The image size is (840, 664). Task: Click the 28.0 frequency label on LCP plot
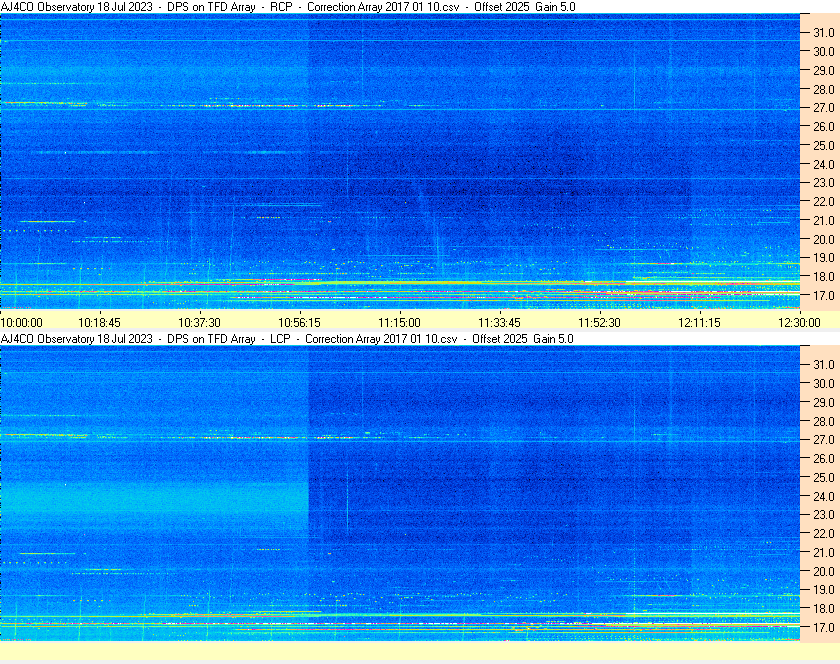(x=824, y=421)
